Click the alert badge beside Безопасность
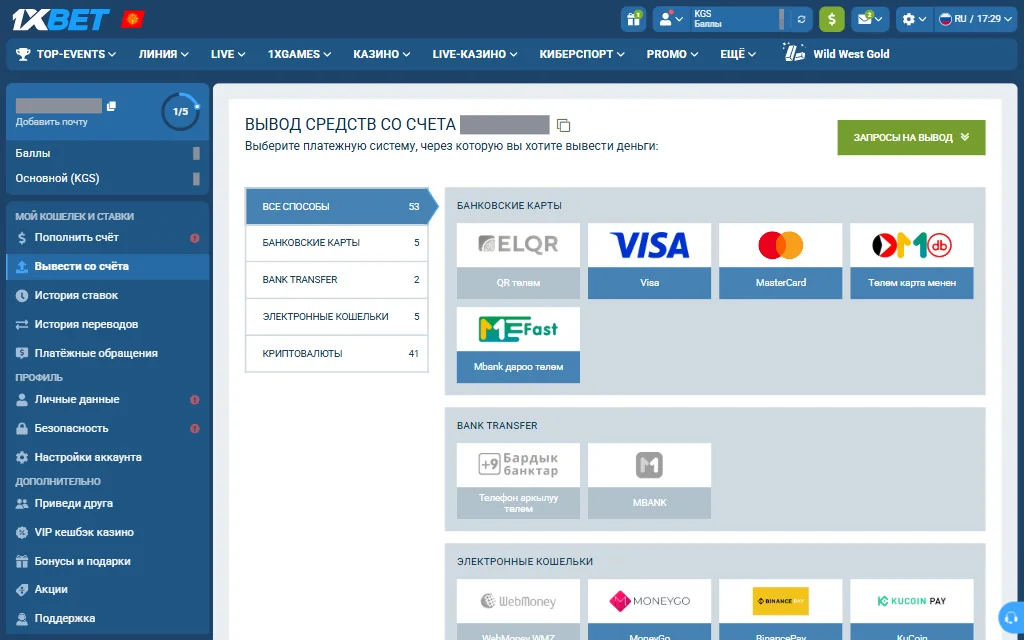 tap(195, 429)
